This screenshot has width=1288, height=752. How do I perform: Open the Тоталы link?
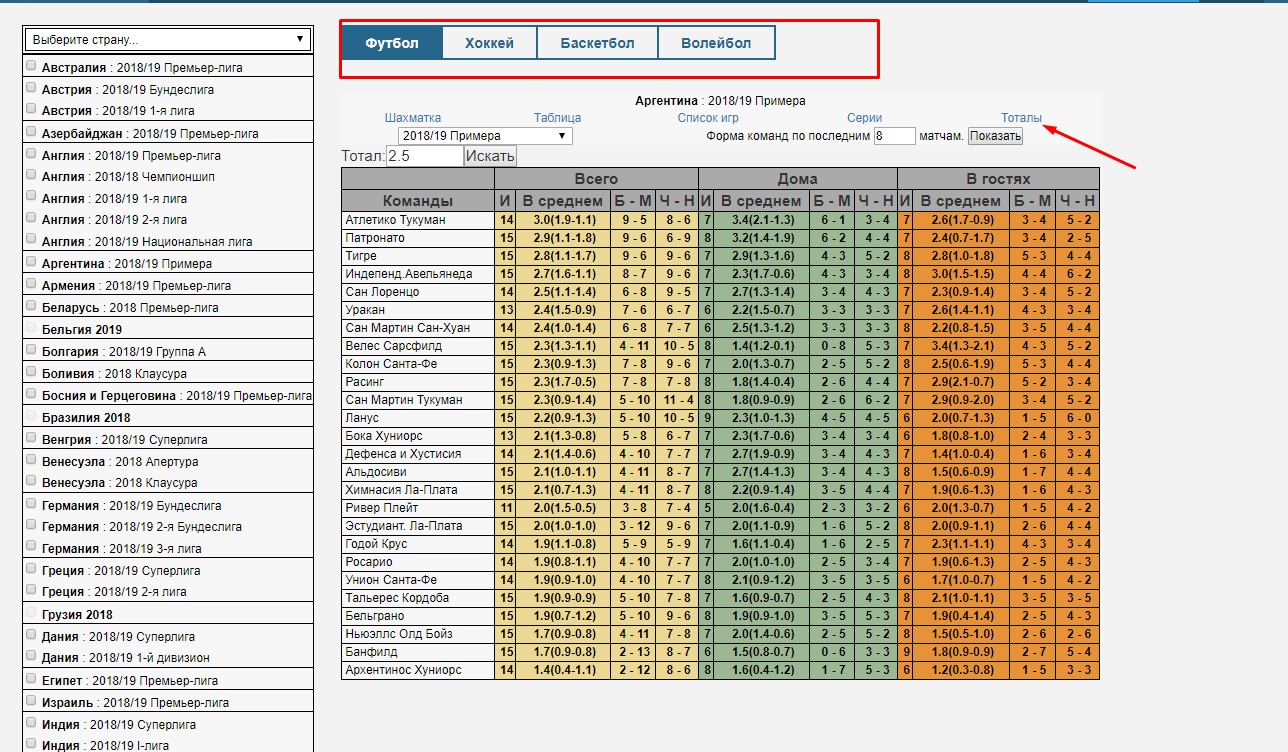click(x=1021, y=118)
